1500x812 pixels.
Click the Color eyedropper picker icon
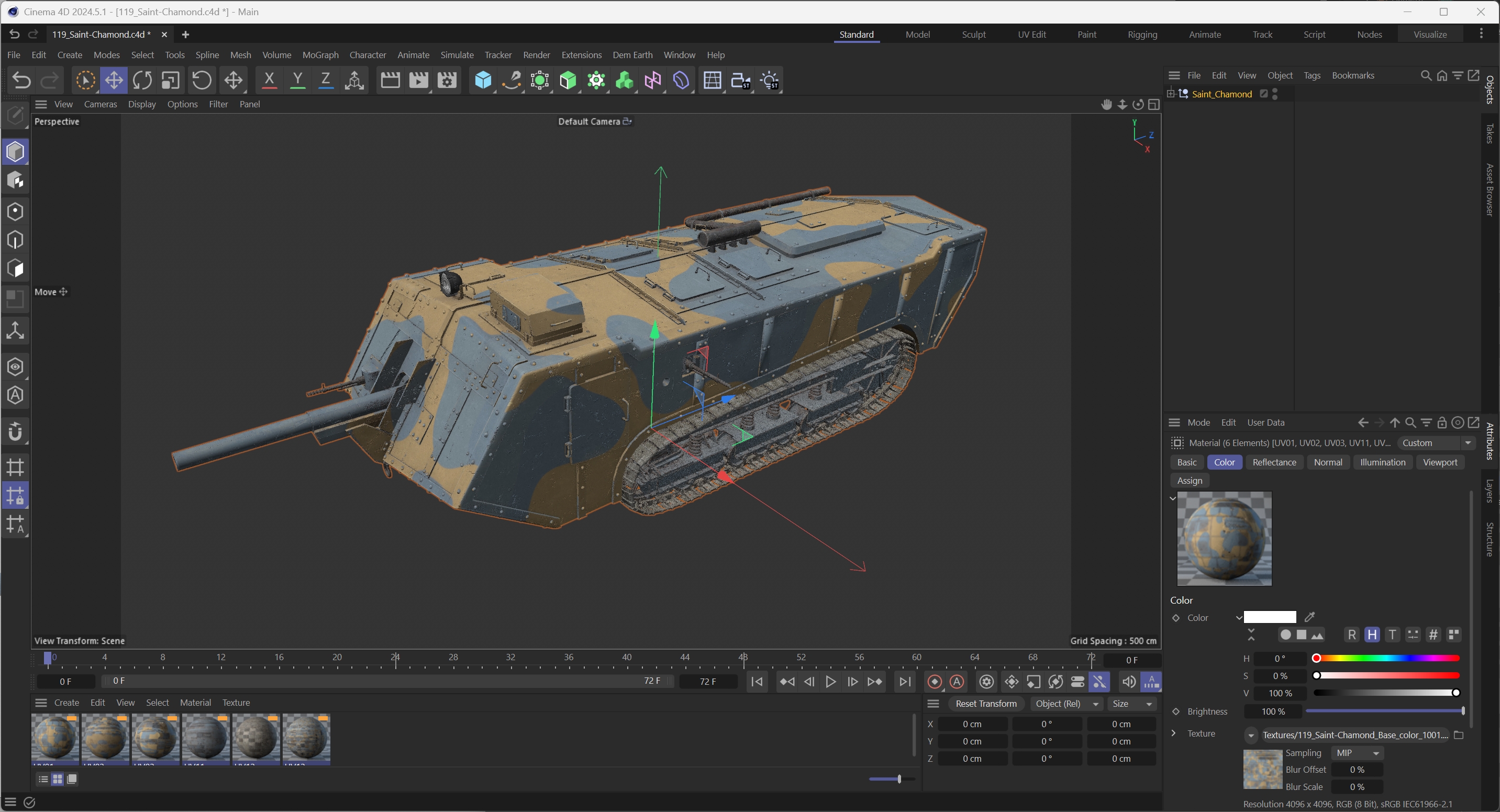pos(1310,617)
